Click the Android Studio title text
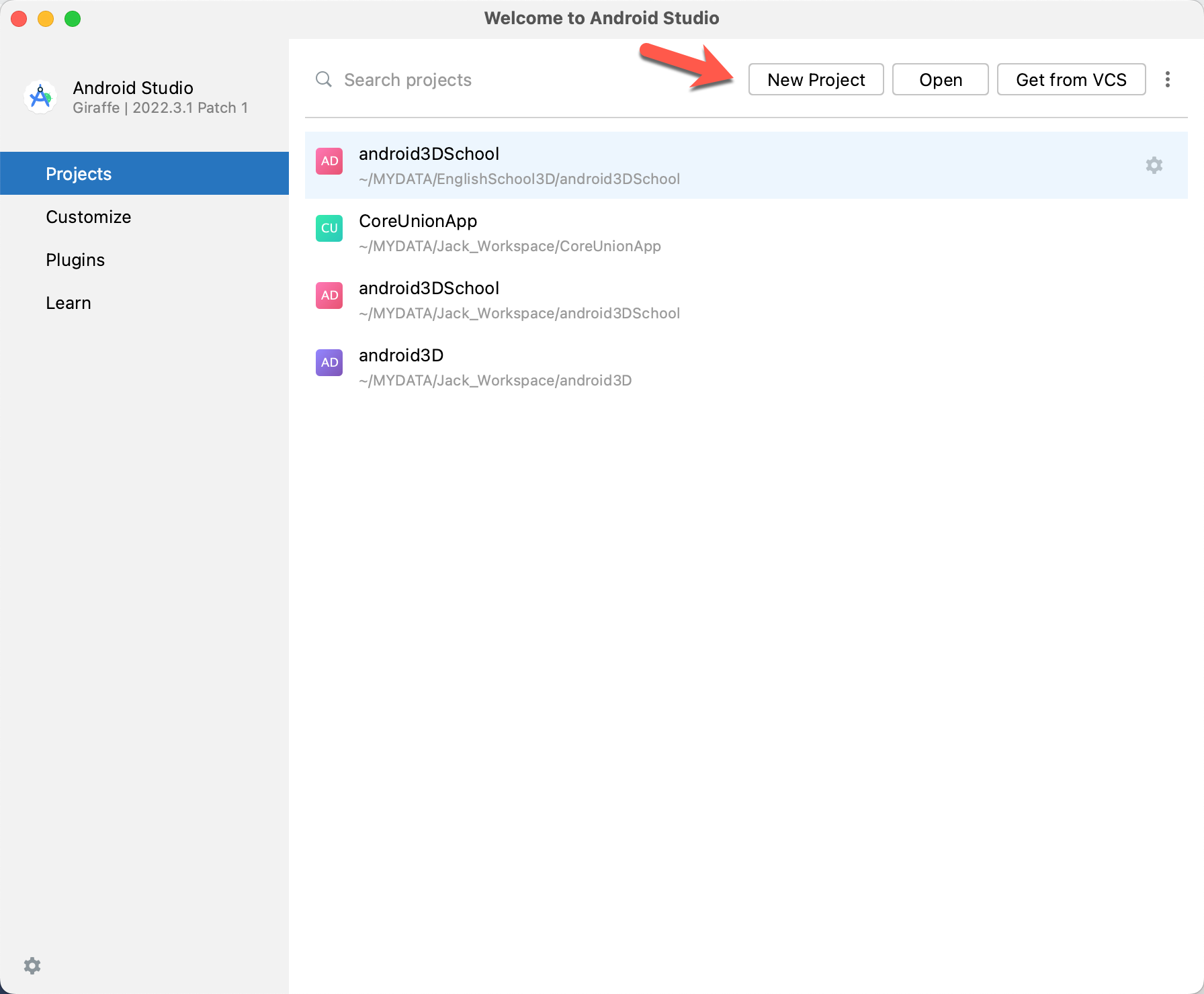The image size is (1204, 994). 133,88
